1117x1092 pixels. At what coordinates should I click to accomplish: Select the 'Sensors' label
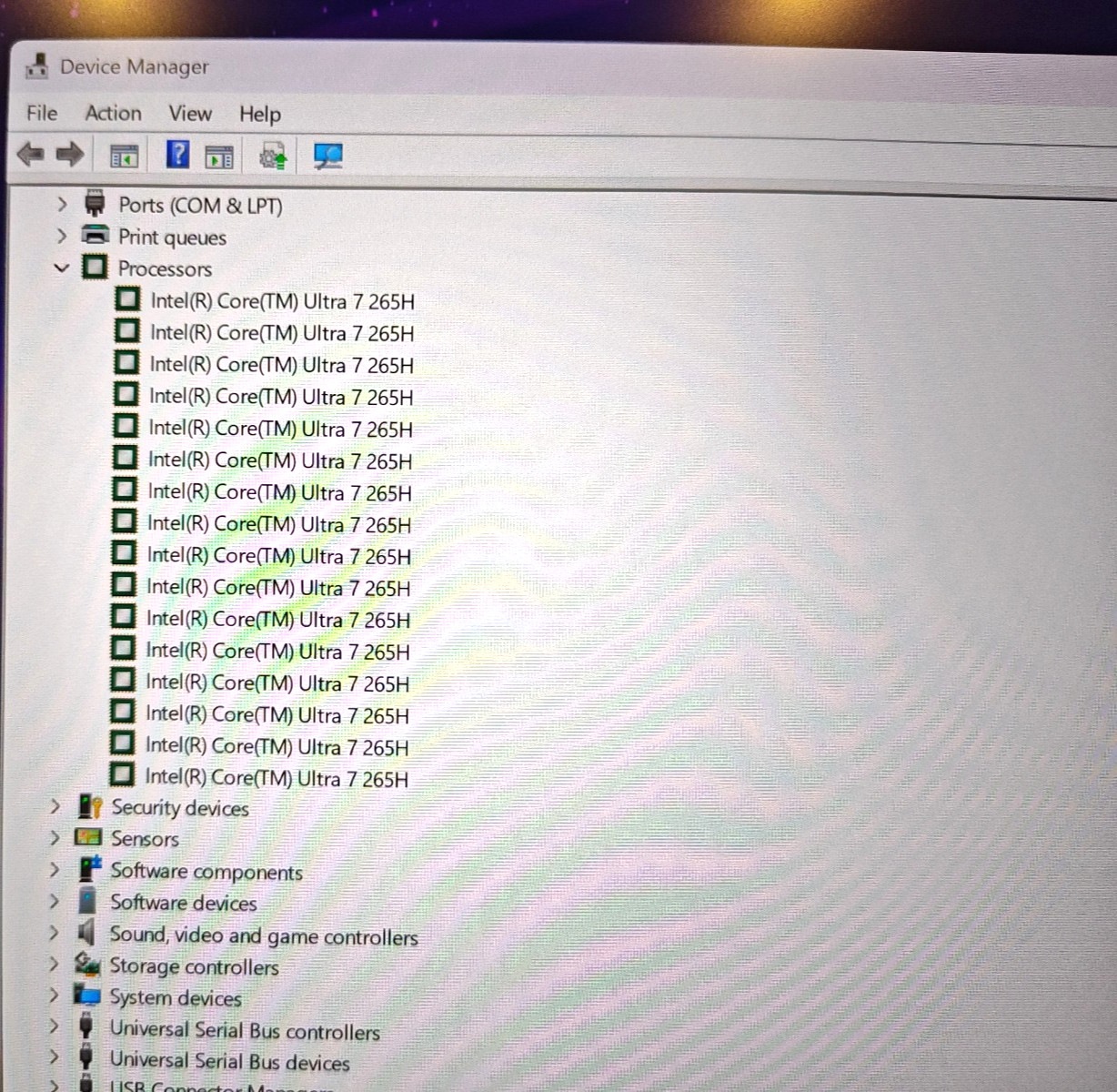click(x=145, y=839)
